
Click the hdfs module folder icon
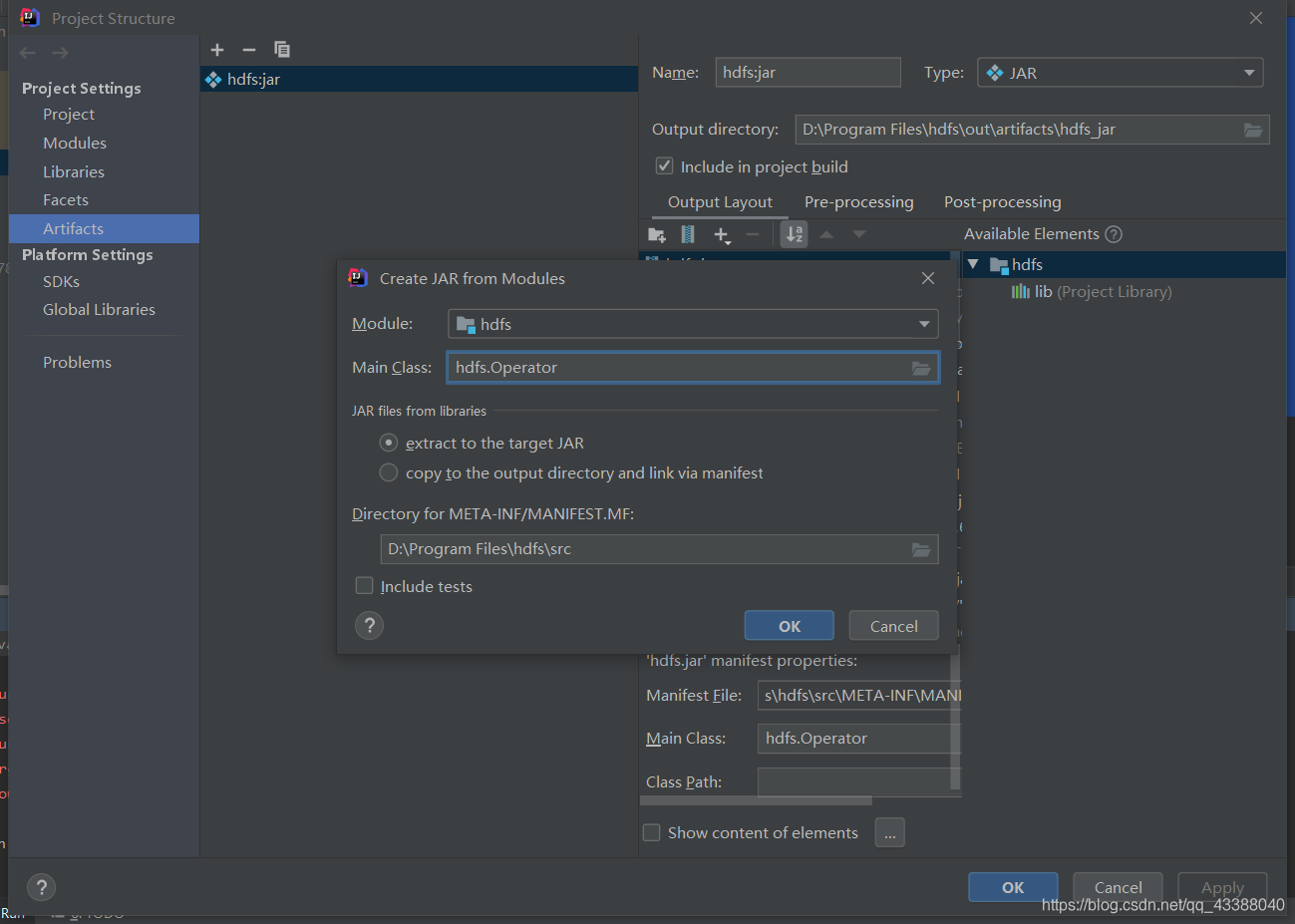pyautogui.click(x=999, y=264)
